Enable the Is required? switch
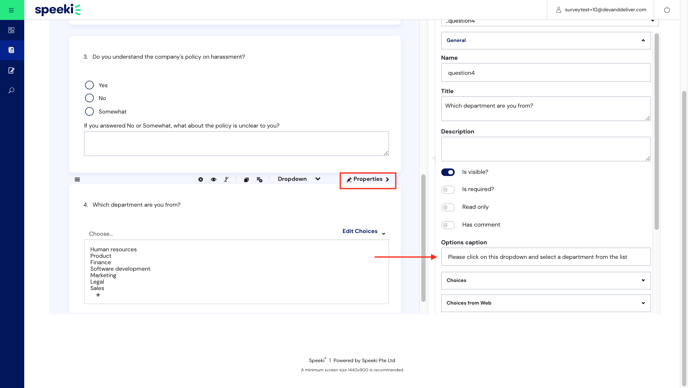 pos(448,190)
